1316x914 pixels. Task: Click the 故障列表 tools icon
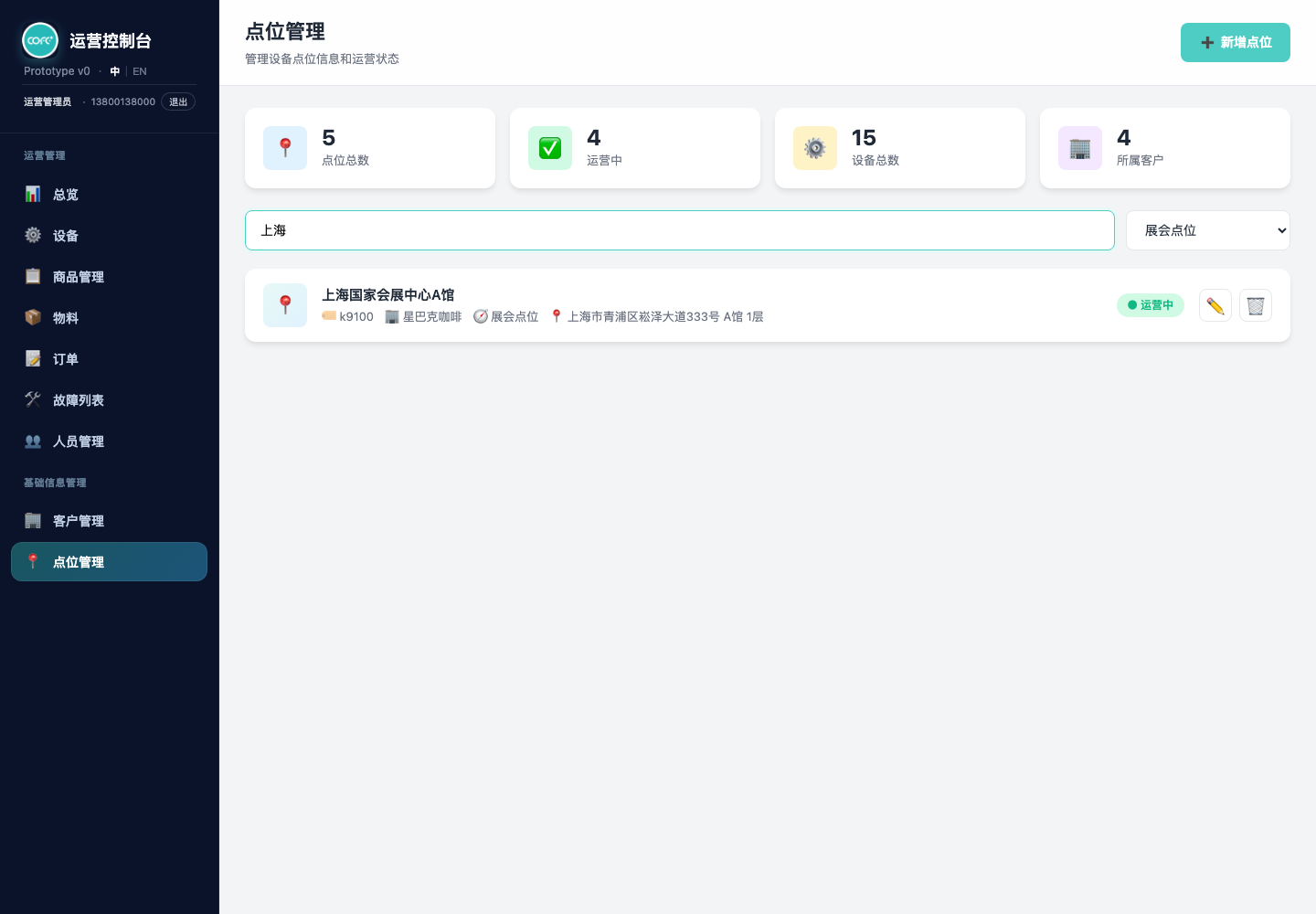pos(33,399)
